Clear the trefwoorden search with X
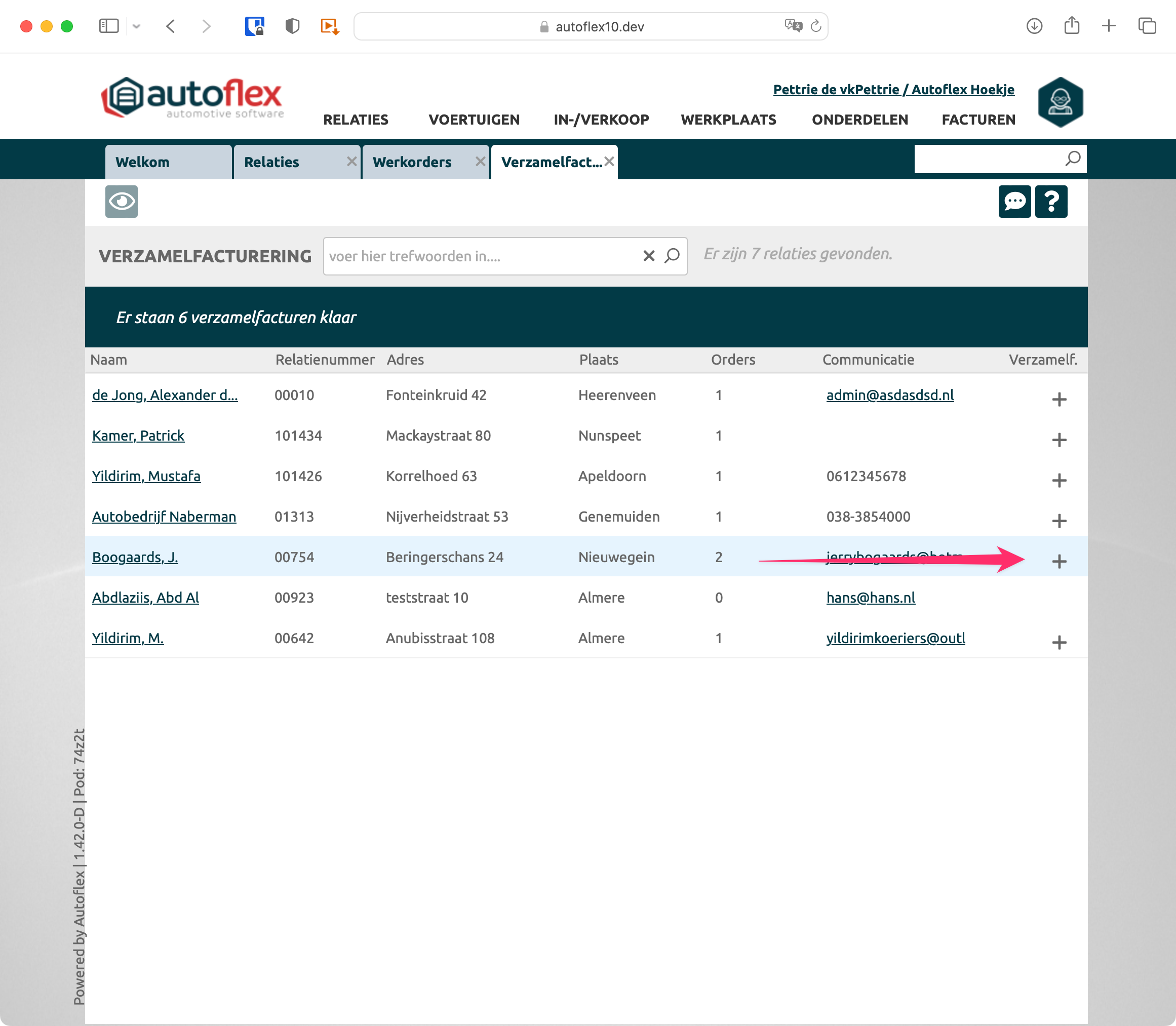 (x=648, y=255)
